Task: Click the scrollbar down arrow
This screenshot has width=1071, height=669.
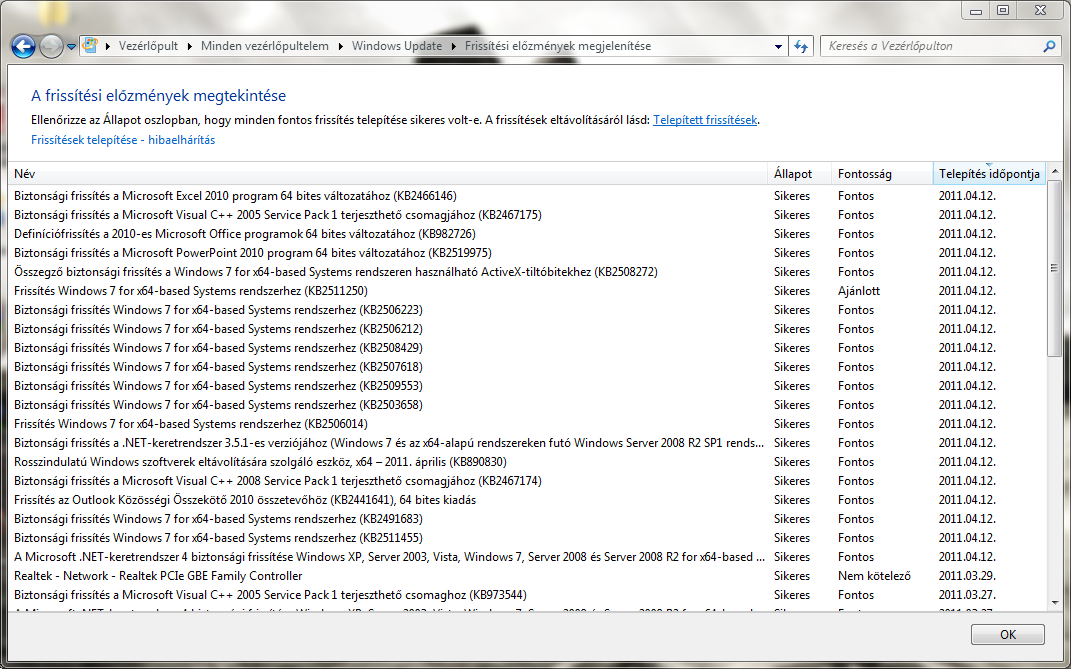Action: (1055, 603)
